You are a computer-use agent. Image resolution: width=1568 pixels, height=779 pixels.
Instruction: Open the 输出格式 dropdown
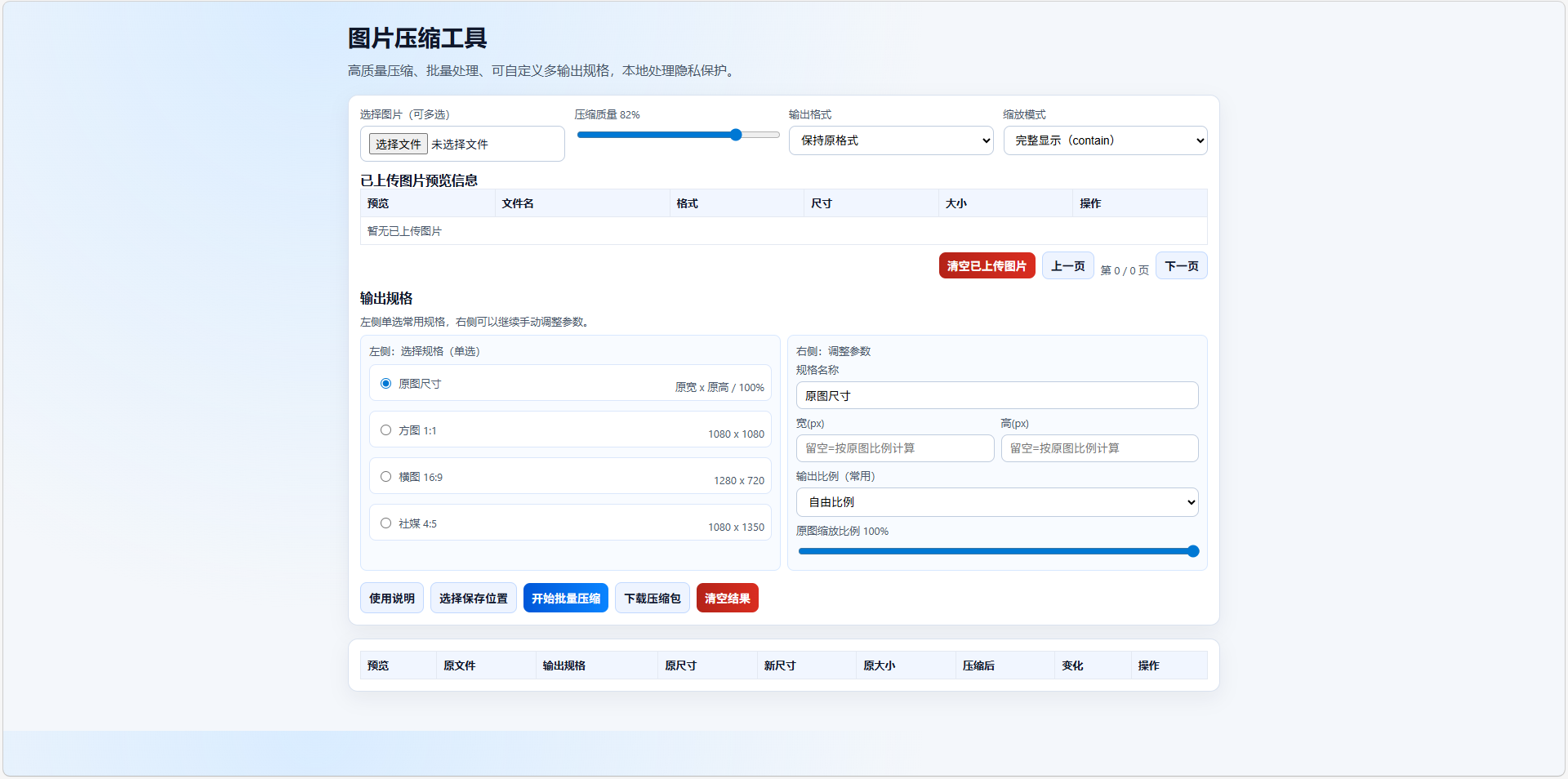coord(890,140)
